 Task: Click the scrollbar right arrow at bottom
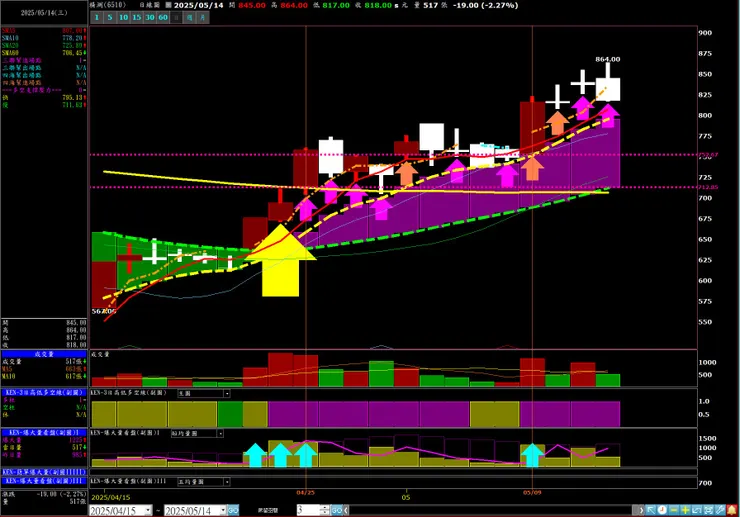[x=641, y=510]
